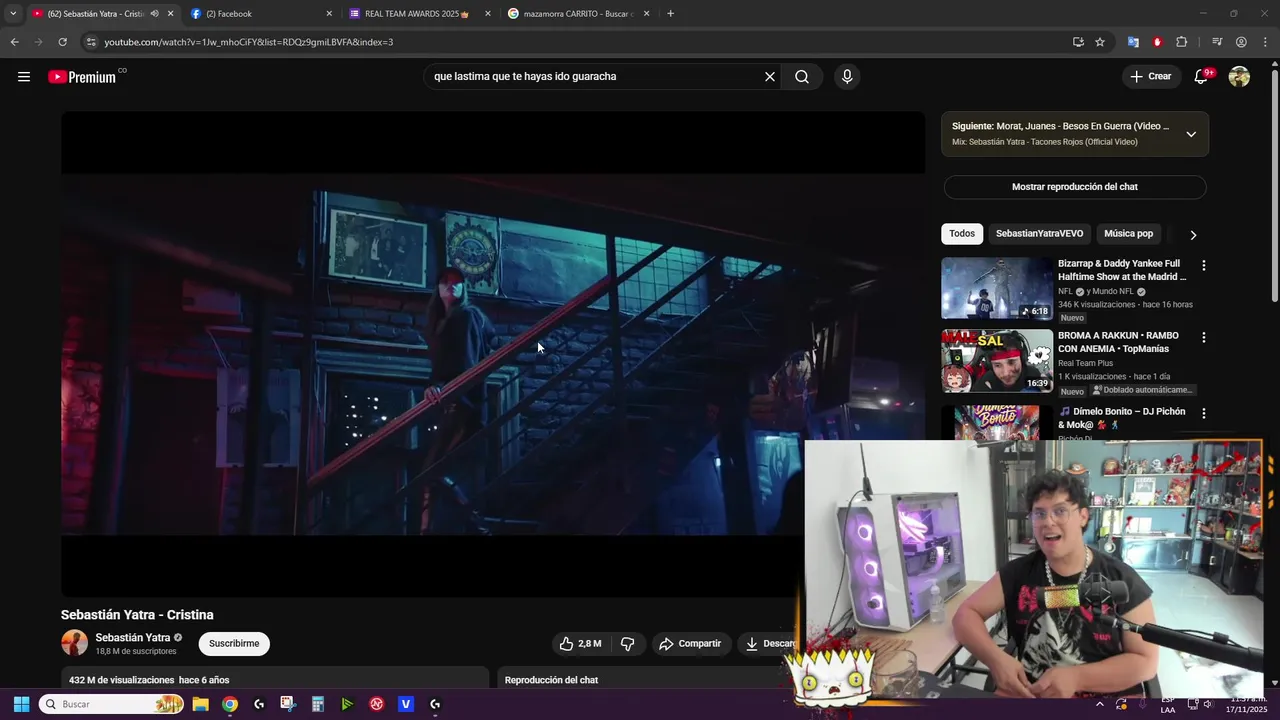Viewport: 1280px width, 720px height.
Task: Dislike the video with thumbs-down
Action: coord(628,644)
